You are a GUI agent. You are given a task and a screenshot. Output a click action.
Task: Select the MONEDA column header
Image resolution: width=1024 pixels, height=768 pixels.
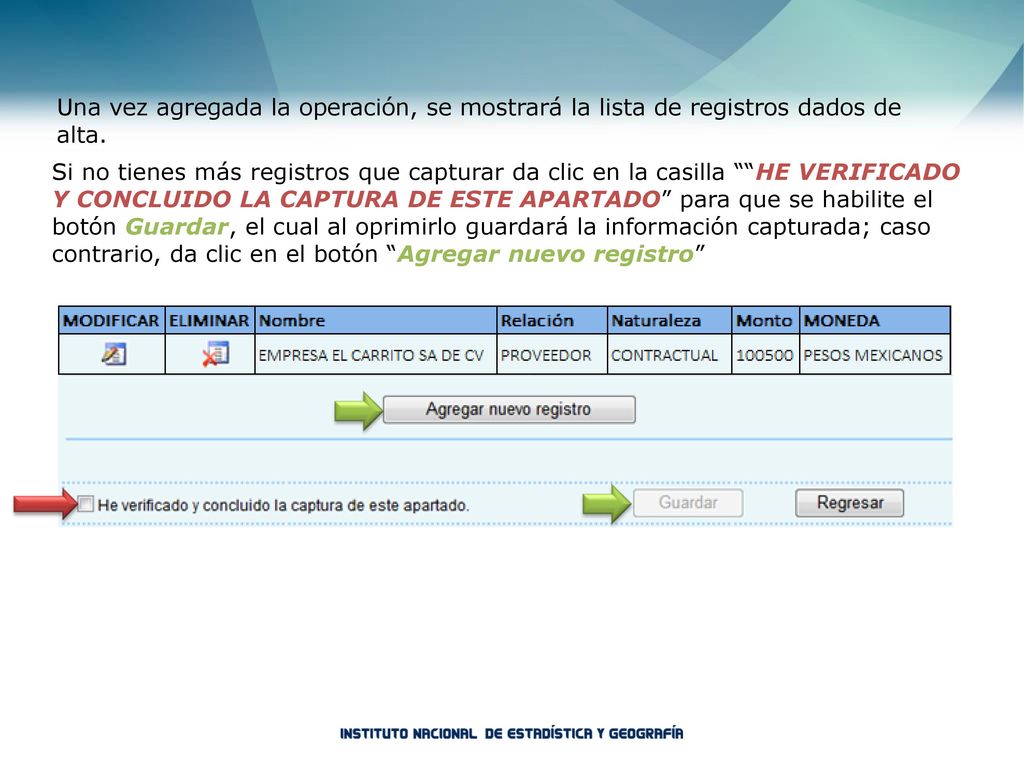point(875,321)
